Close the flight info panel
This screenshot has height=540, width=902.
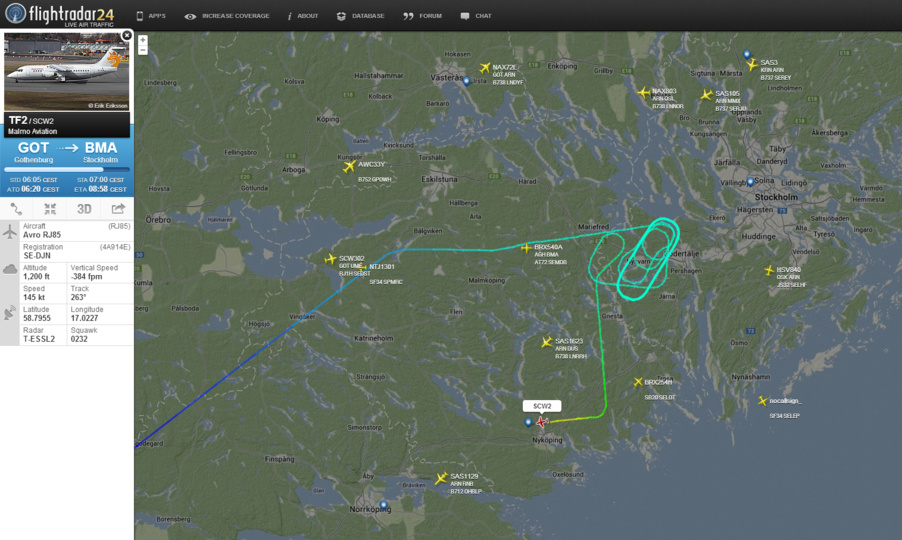pyautogui.click(x=127, y=36)
